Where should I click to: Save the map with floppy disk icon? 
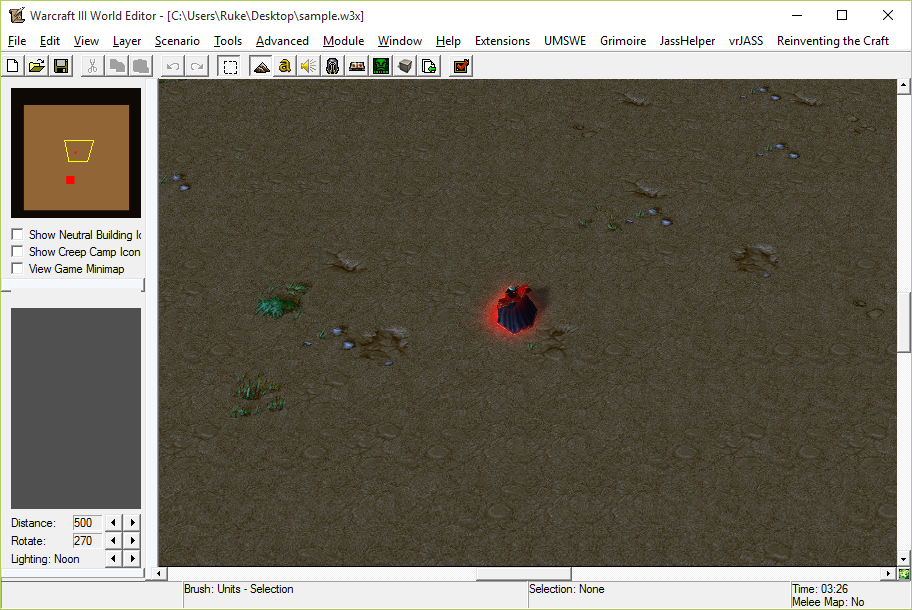pyautogui.click(x=61, y=66)
